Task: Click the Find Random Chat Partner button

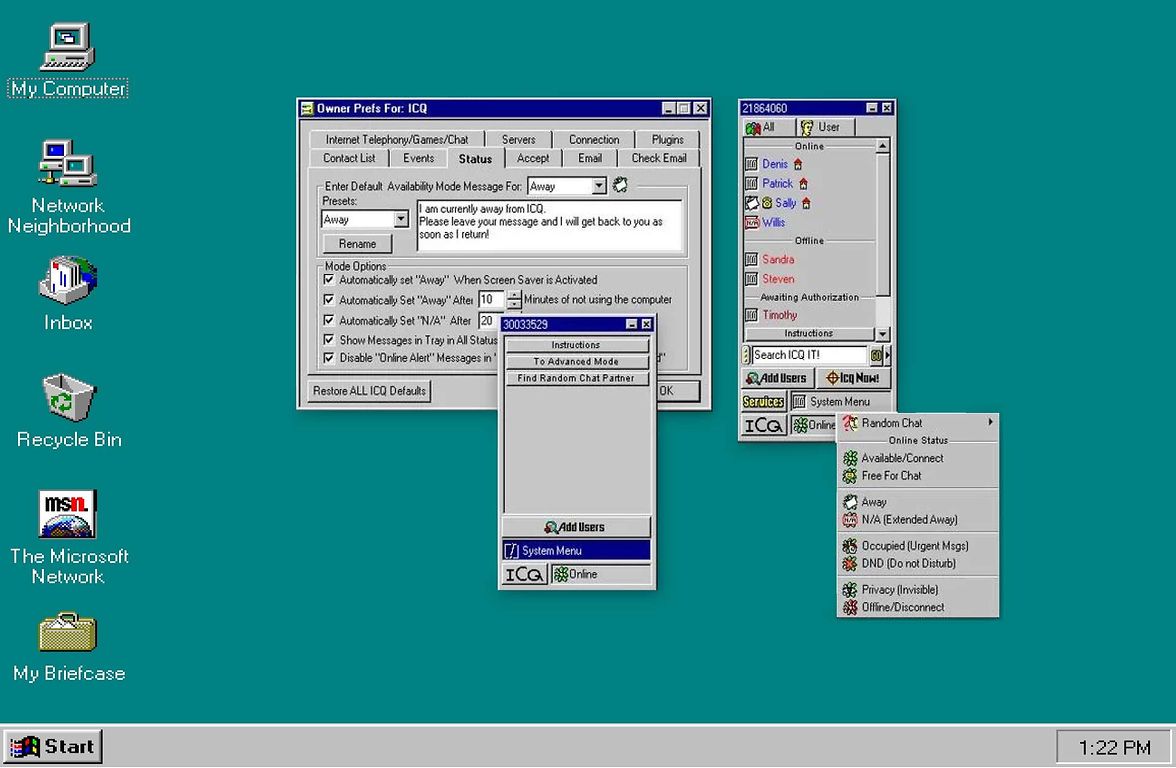Action: 576,378
